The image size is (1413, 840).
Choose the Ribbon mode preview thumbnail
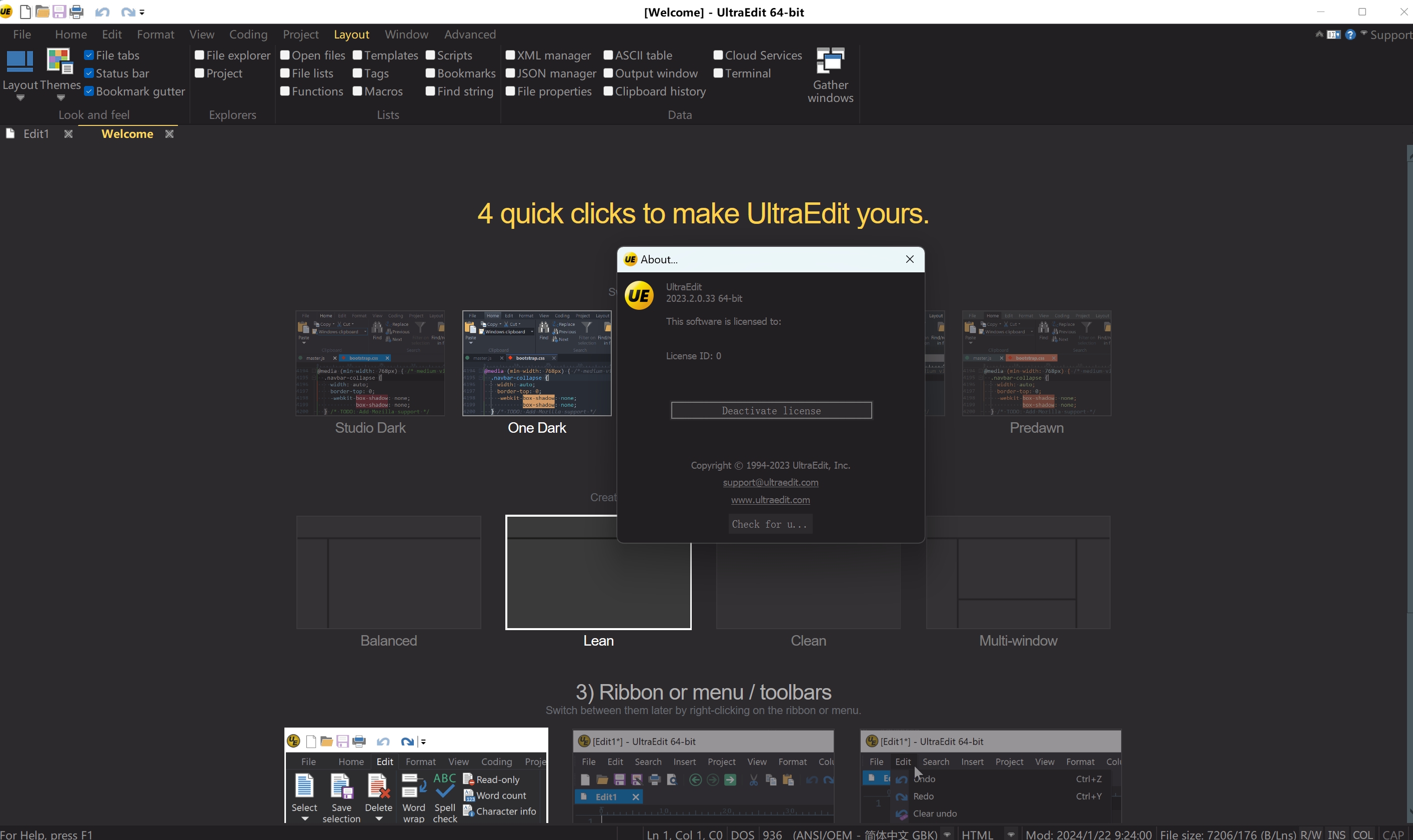pyautogui.click(x=416, y=776)
